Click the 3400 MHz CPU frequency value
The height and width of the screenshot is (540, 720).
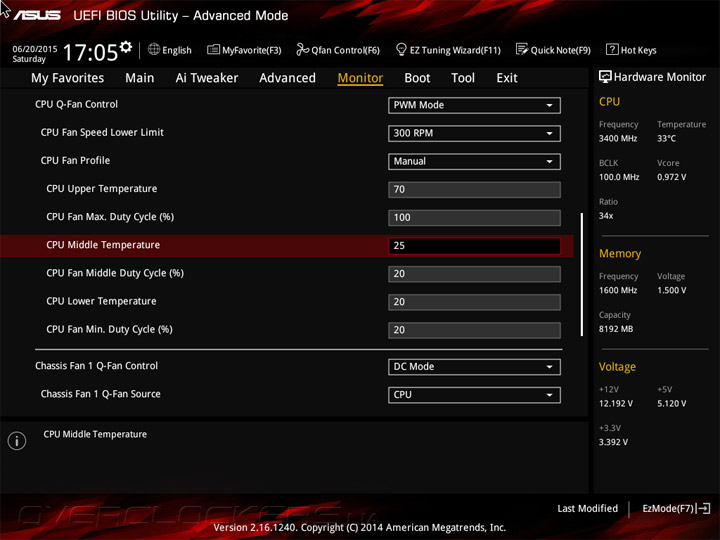618,138
